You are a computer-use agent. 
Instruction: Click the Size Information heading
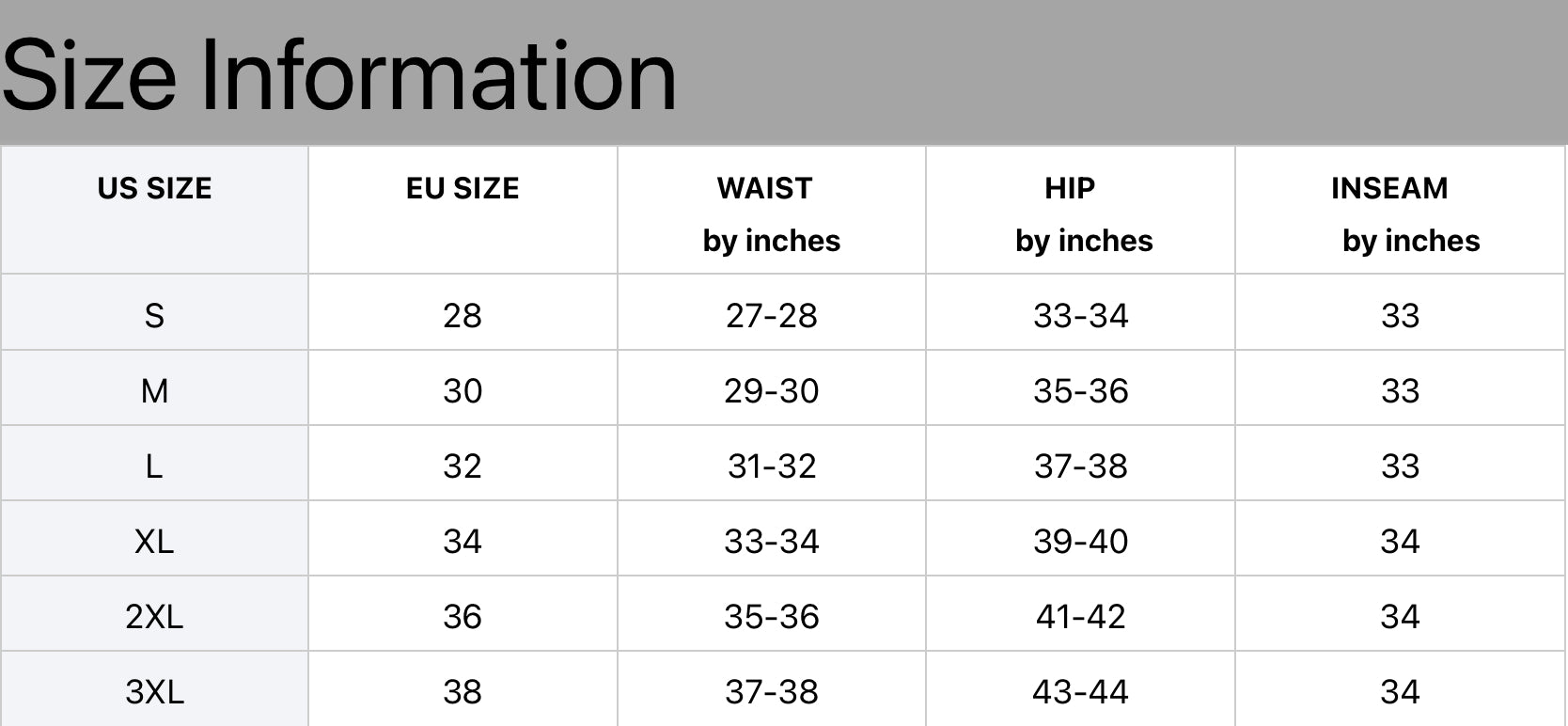pos(339,75)
